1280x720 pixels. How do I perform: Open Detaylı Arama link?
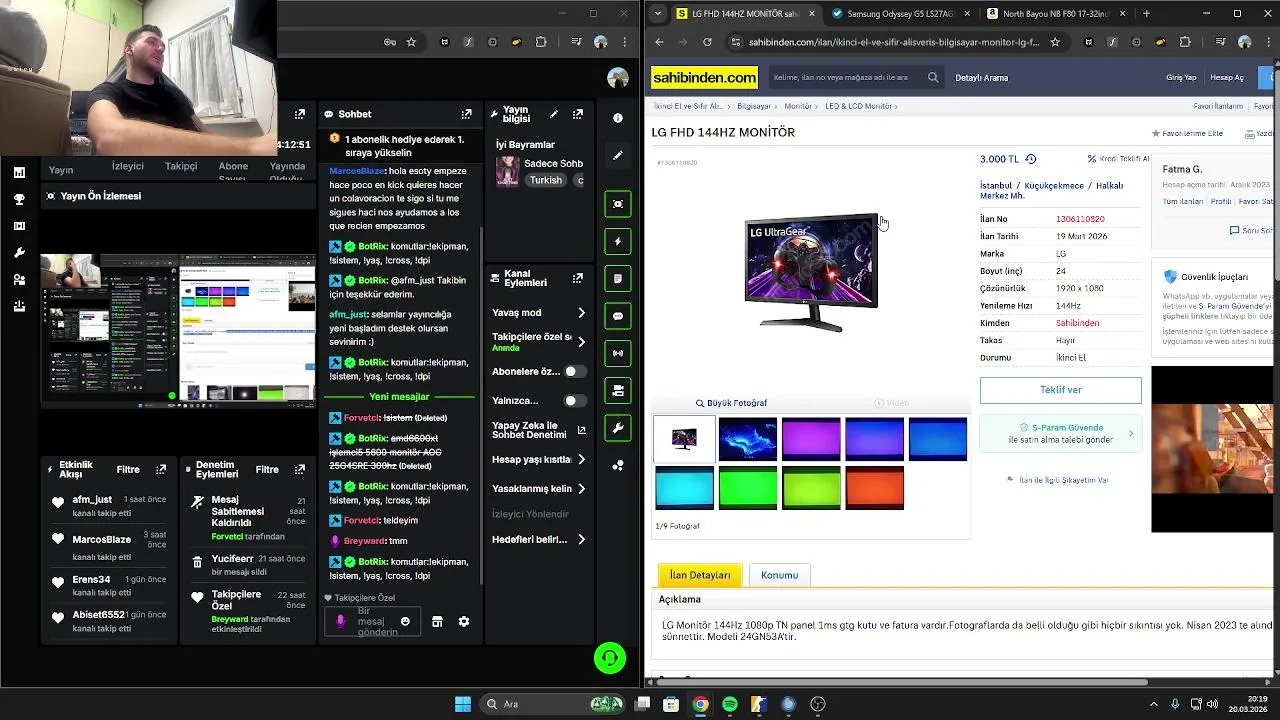point(981,78)
